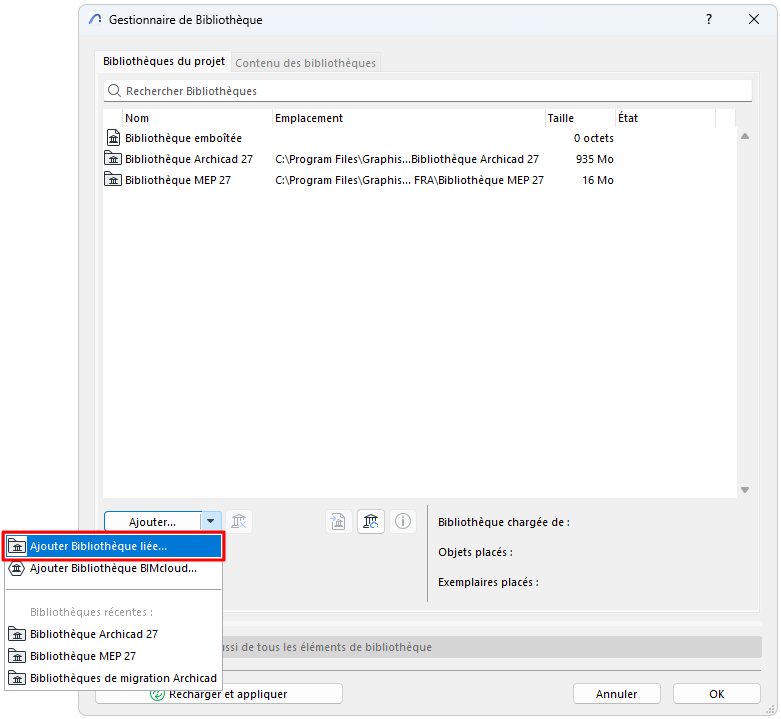Image resolution: width=781 pixels, height=719 pixels.
Task: Open the Ajouter dropdown arrow
Action: click(x=211, y=521)
